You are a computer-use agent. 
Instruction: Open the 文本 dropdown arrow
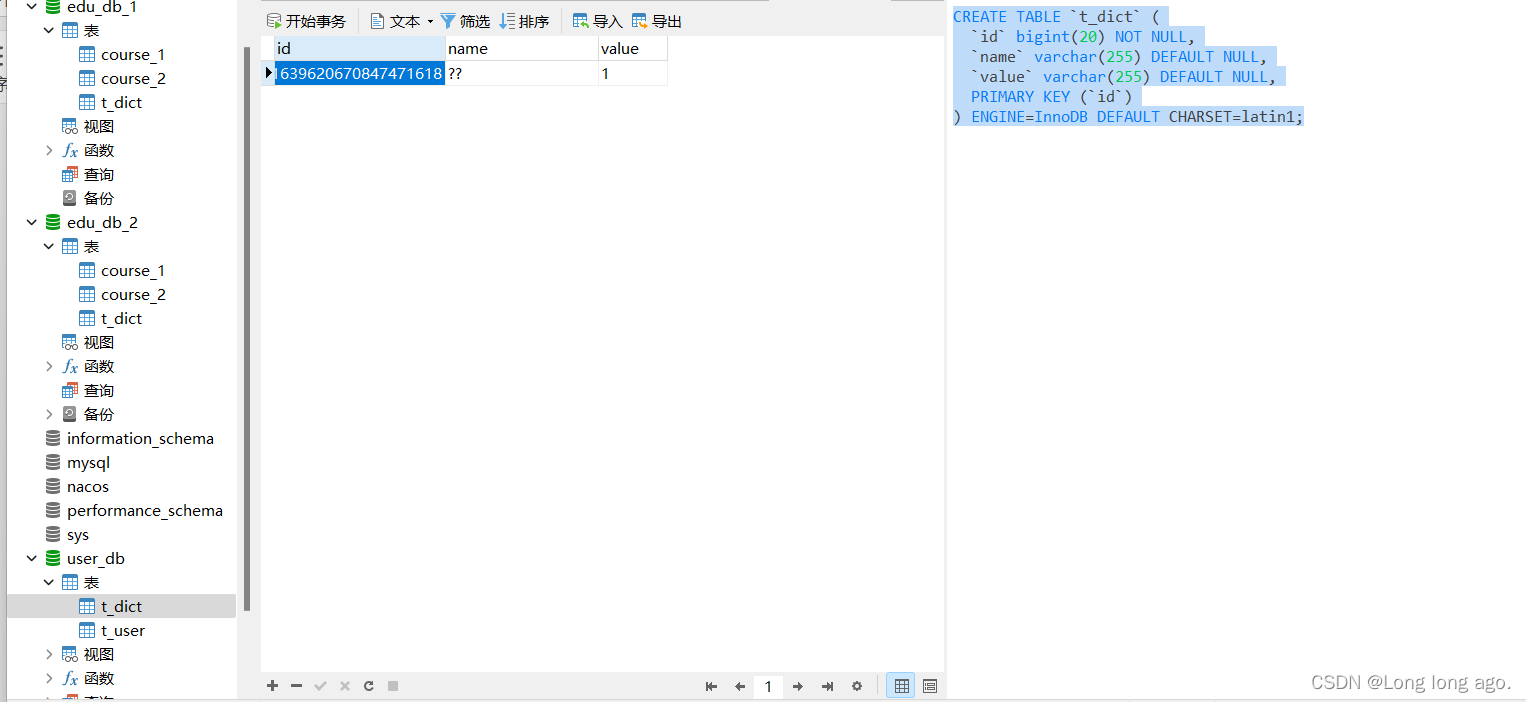tap(428, 20)
